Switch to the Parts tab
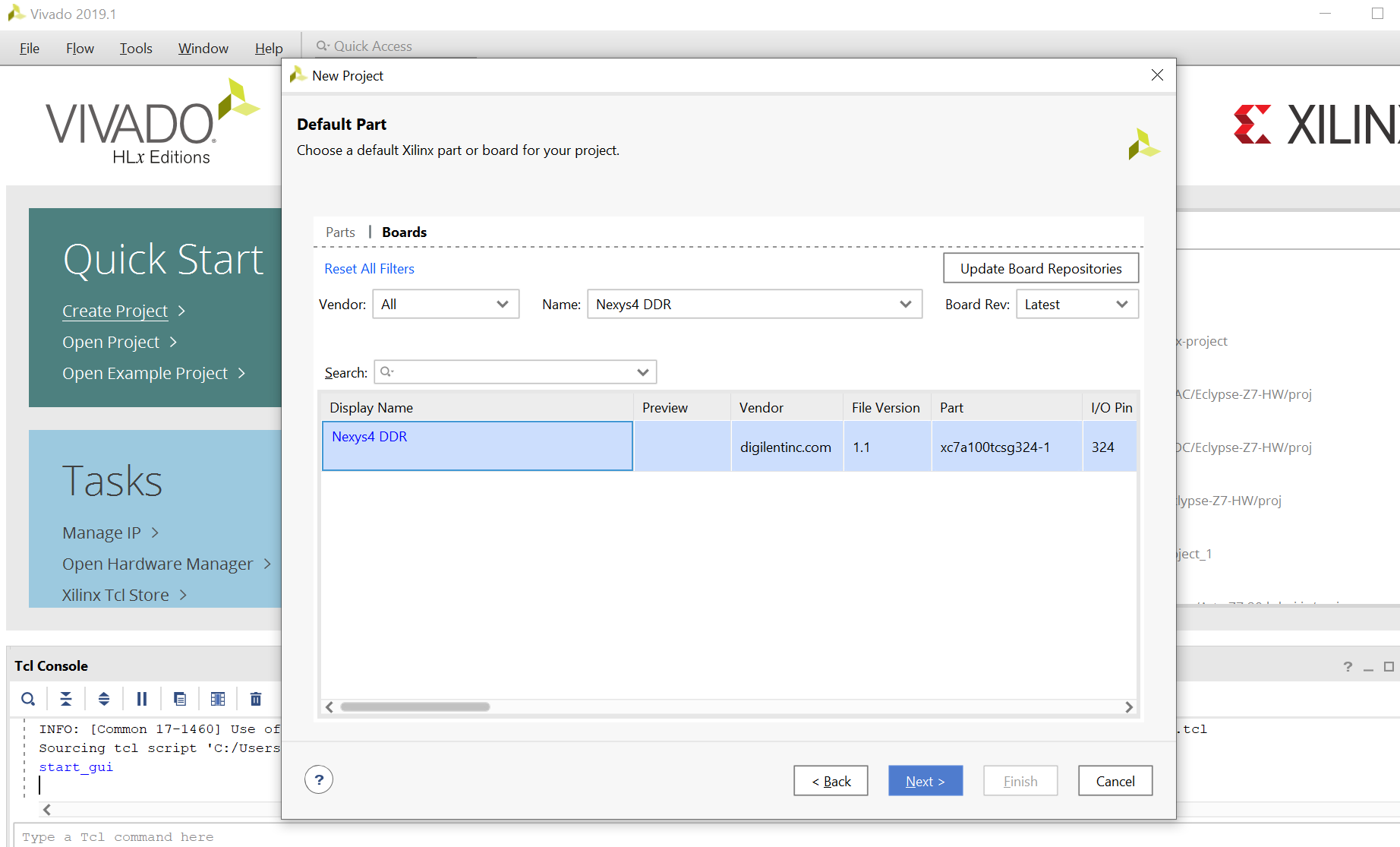The width and height of the screenshot is (1400, 847). pos(340,232)
